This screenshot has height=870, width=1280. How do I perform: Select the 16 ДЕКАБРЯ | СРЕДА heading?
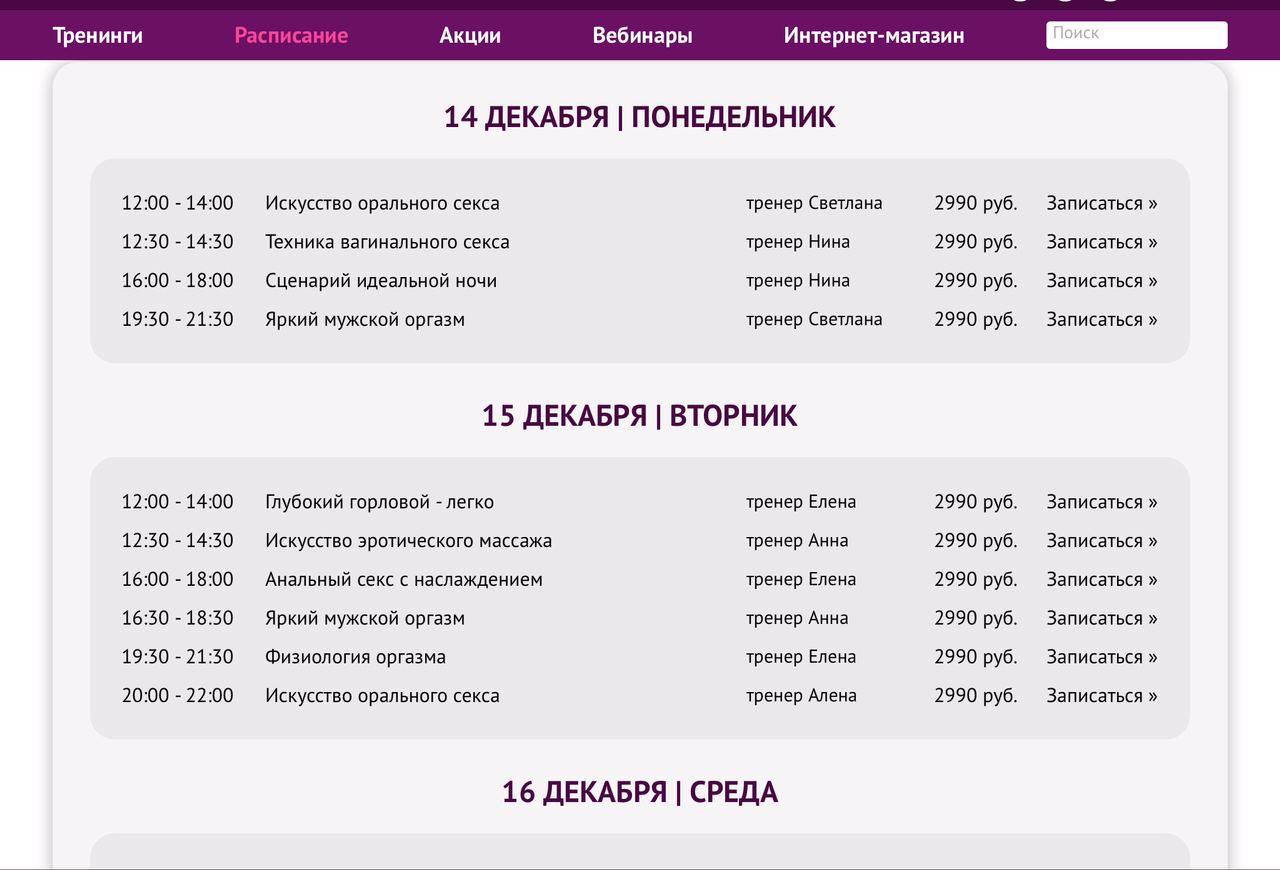coord(640,792)
